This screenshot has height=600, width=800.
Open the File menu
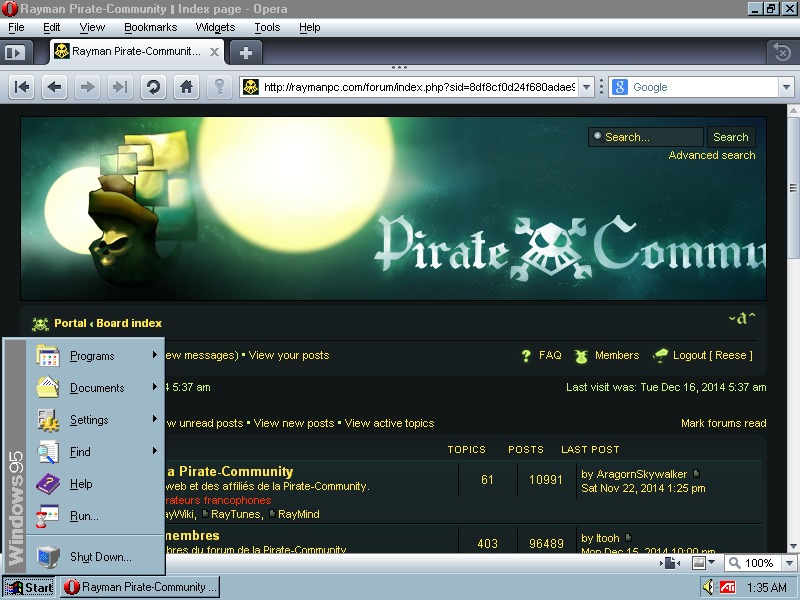coord(16,27)
